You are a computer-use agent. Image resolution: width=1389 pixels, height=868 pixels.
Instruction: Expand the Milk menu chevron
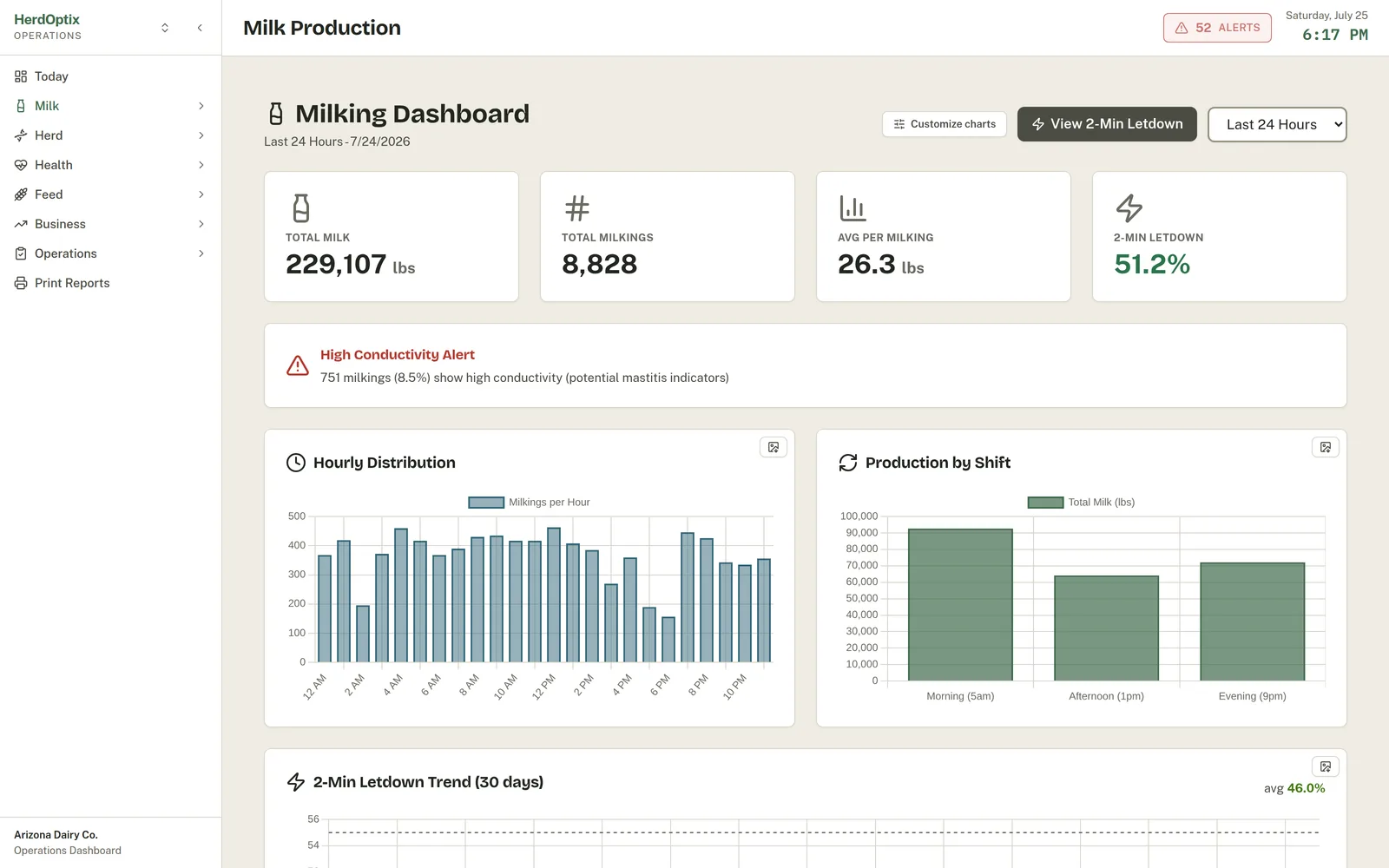201,106
